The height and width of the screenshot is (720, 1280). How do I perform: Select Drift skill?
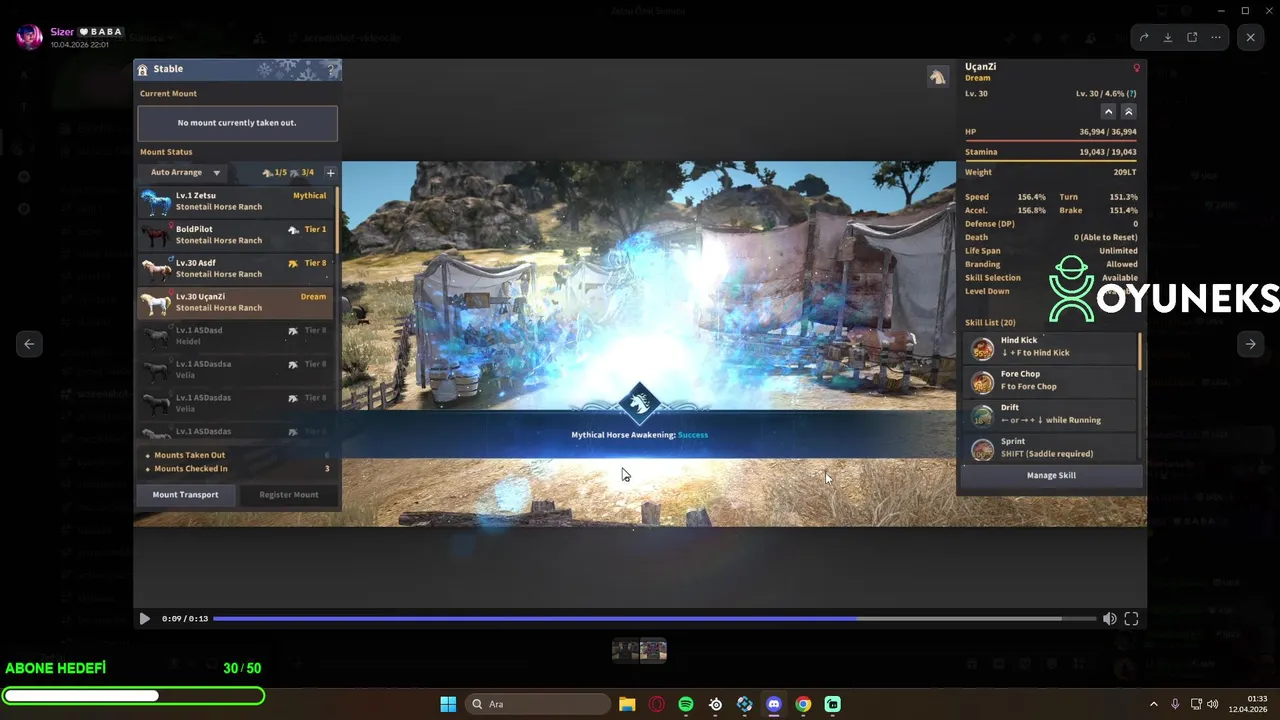tap(1050, 414)
